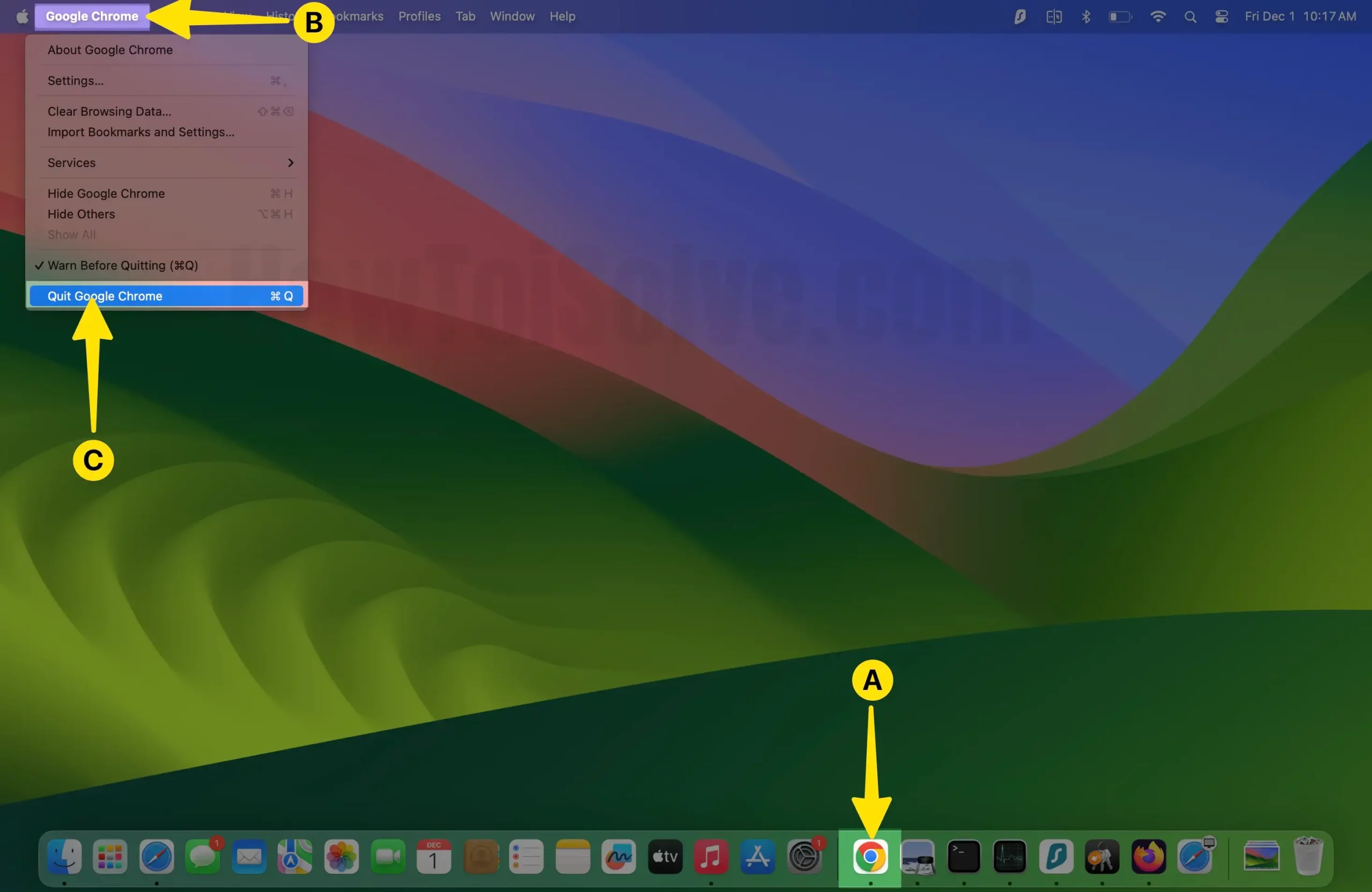Image resolution: width=1372 pixels, height=892 pixels.
Task: Open the Wi-Fi status menu
Action: pos(1158,17)
